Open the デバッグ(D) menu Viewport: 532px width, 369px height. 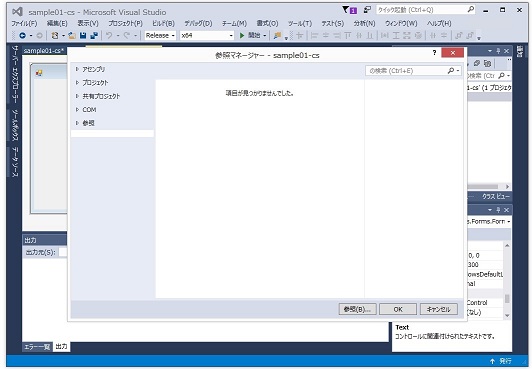198,23
